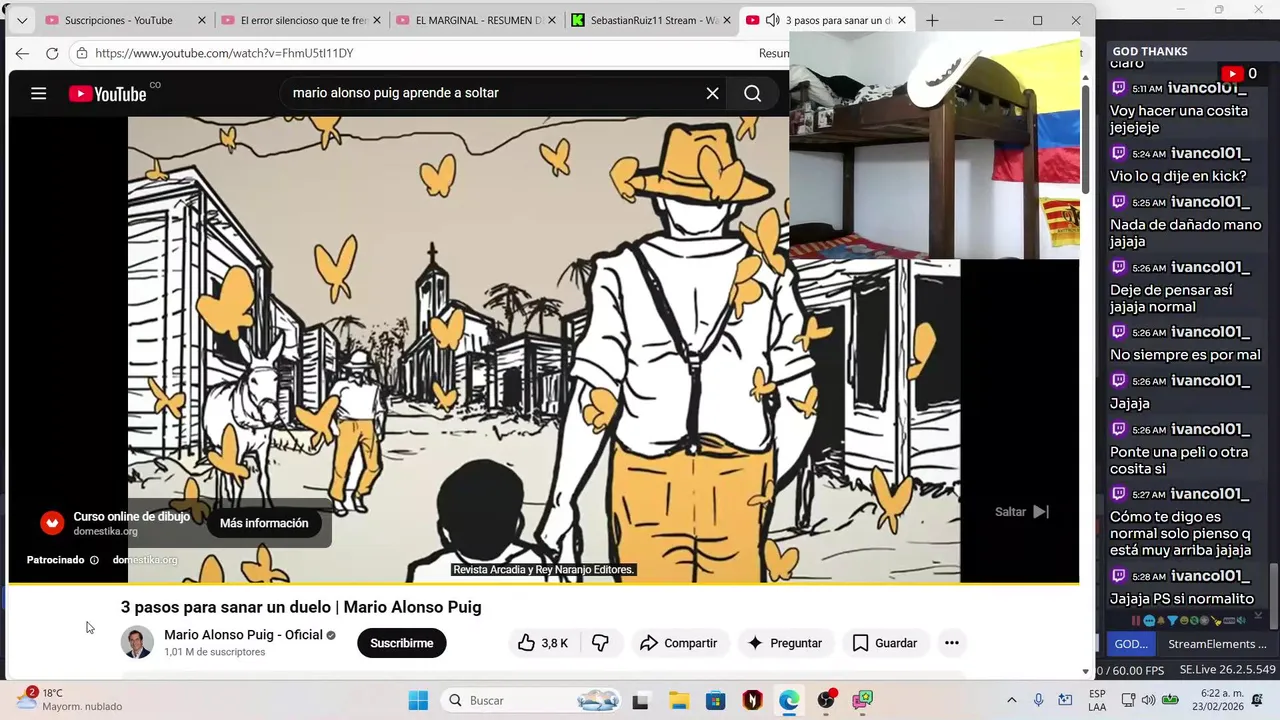Jump to newest chat messages arrow

(1259, 616)
